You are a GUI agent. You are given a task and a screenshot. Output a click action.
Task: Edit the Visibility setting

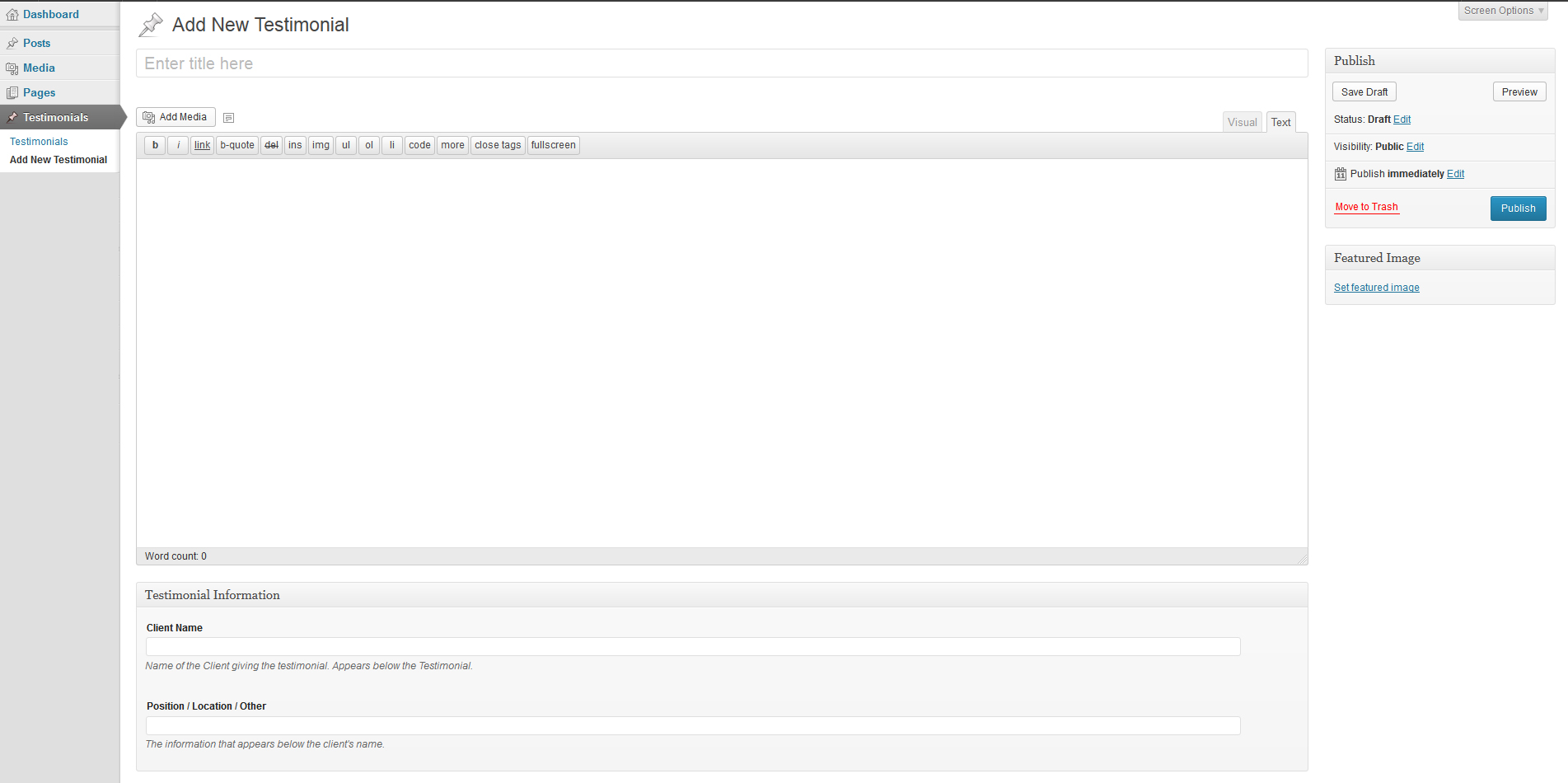tap(1415, 147)
